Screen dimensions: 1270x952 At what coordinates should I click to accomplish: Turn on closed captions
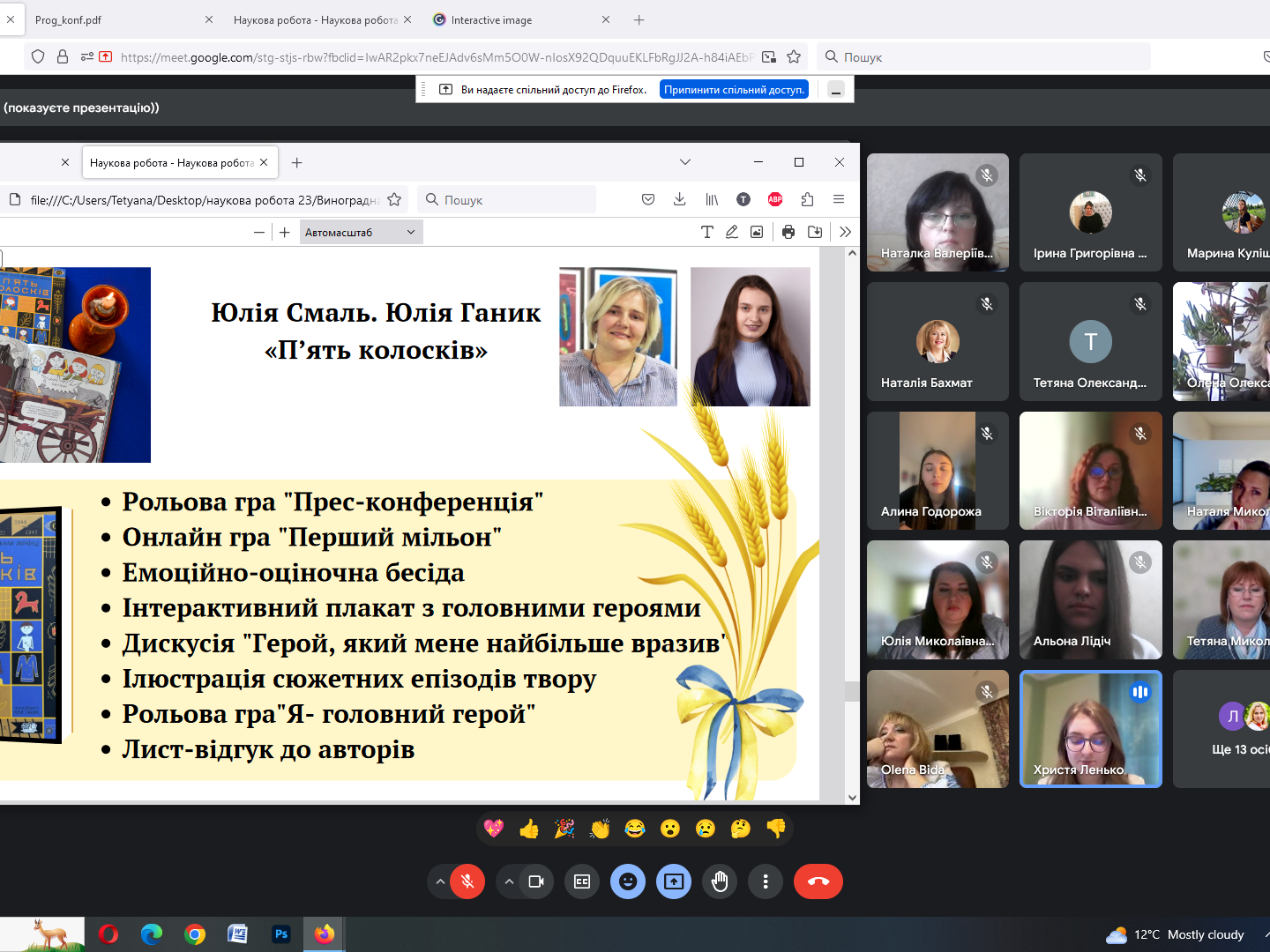(582, 881)
